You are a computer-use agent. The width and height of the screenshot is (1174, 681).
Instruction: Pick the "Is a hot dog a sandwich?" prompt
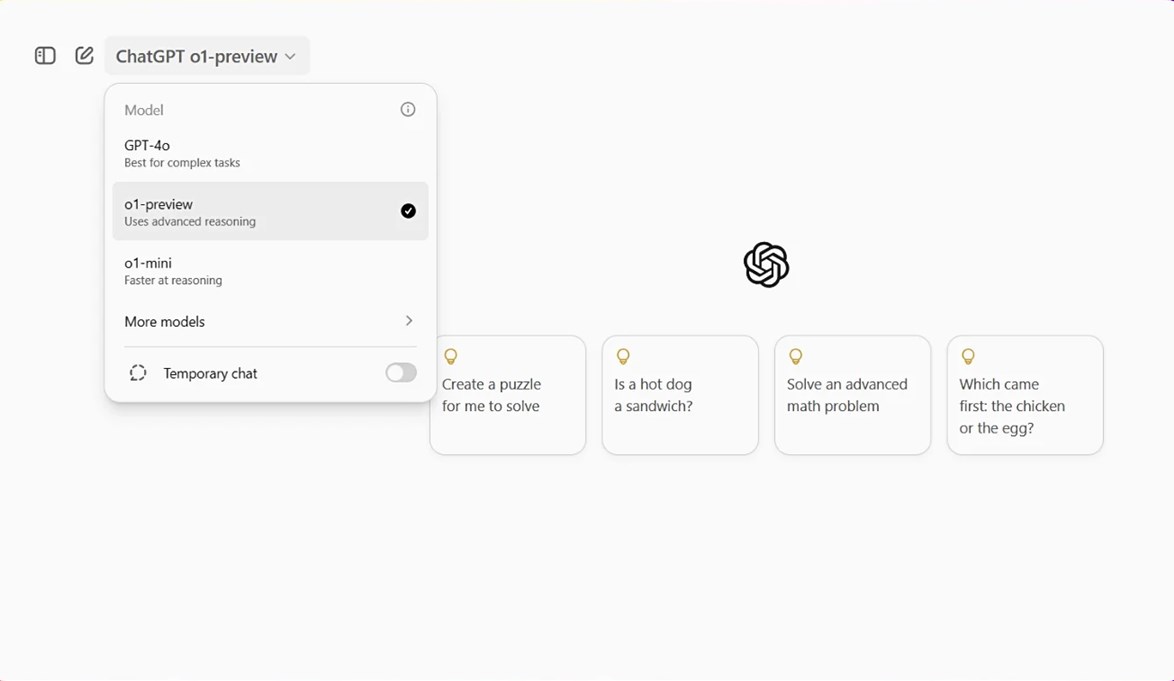[x=680, y=394]
